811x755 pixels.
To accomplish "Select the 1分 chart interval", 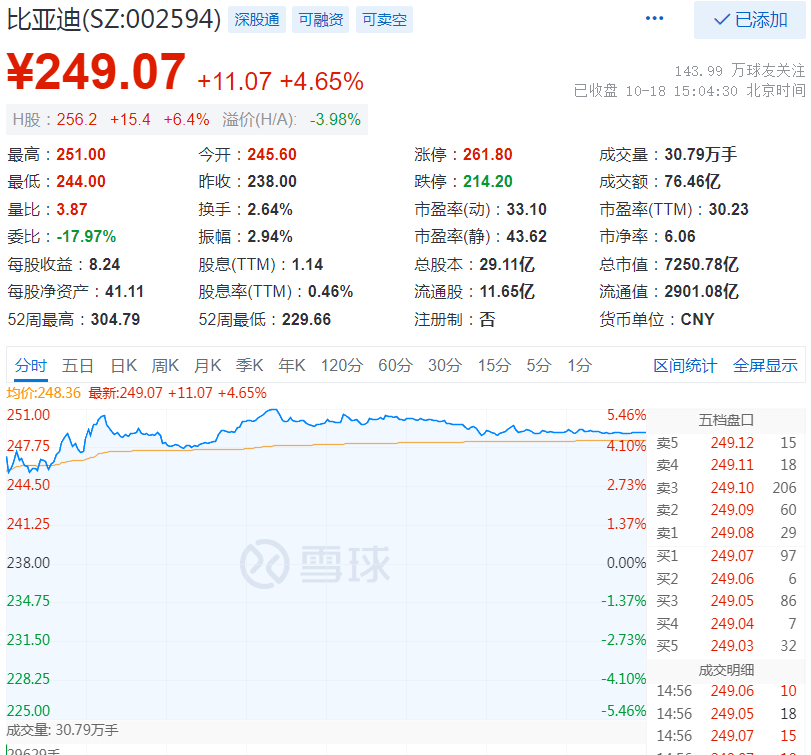I will pyautogui.click(x=579, y=365).
